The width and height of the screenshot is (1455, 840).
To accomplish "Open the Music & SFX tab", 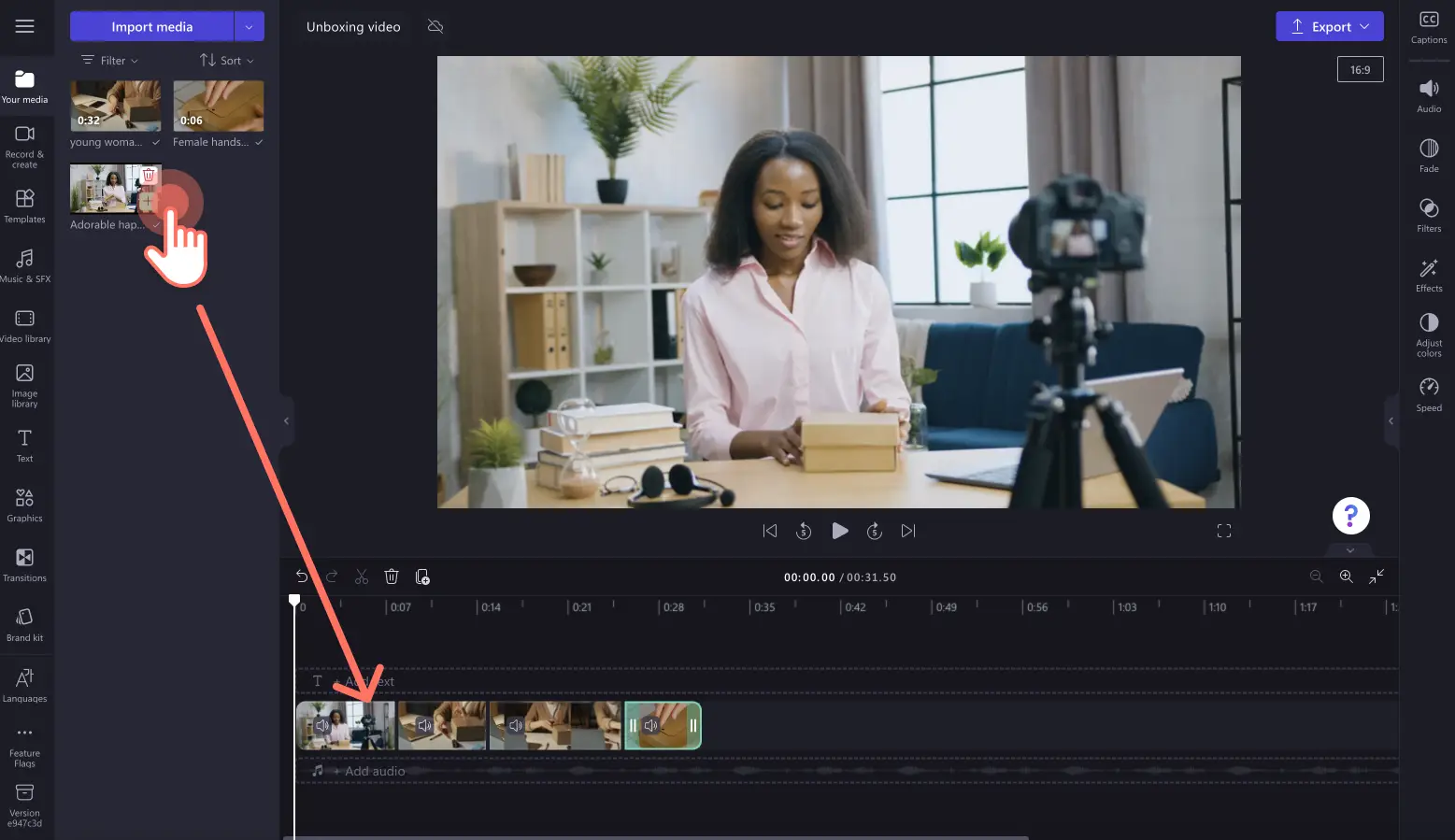I will pos(25,266).
